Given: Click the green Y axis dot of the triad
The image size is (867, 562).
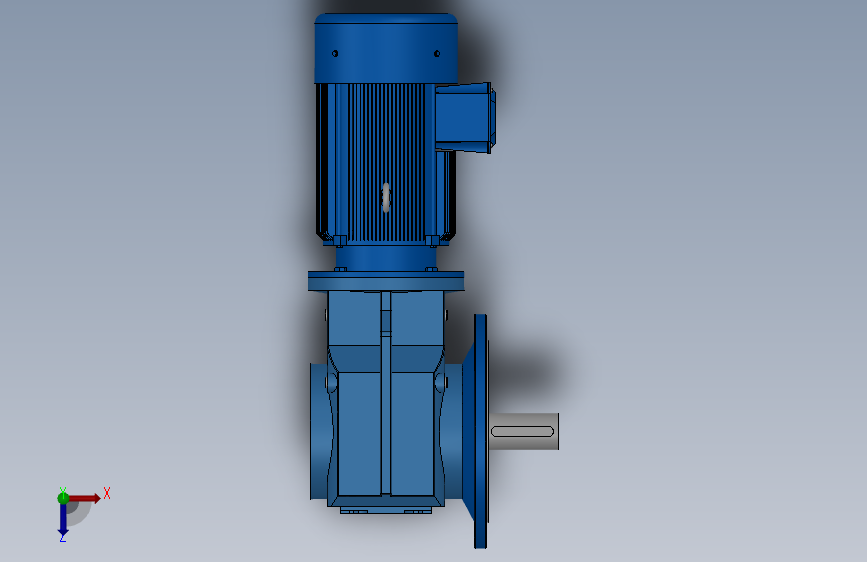Looking at the screenshot, I should click(63, 498).
